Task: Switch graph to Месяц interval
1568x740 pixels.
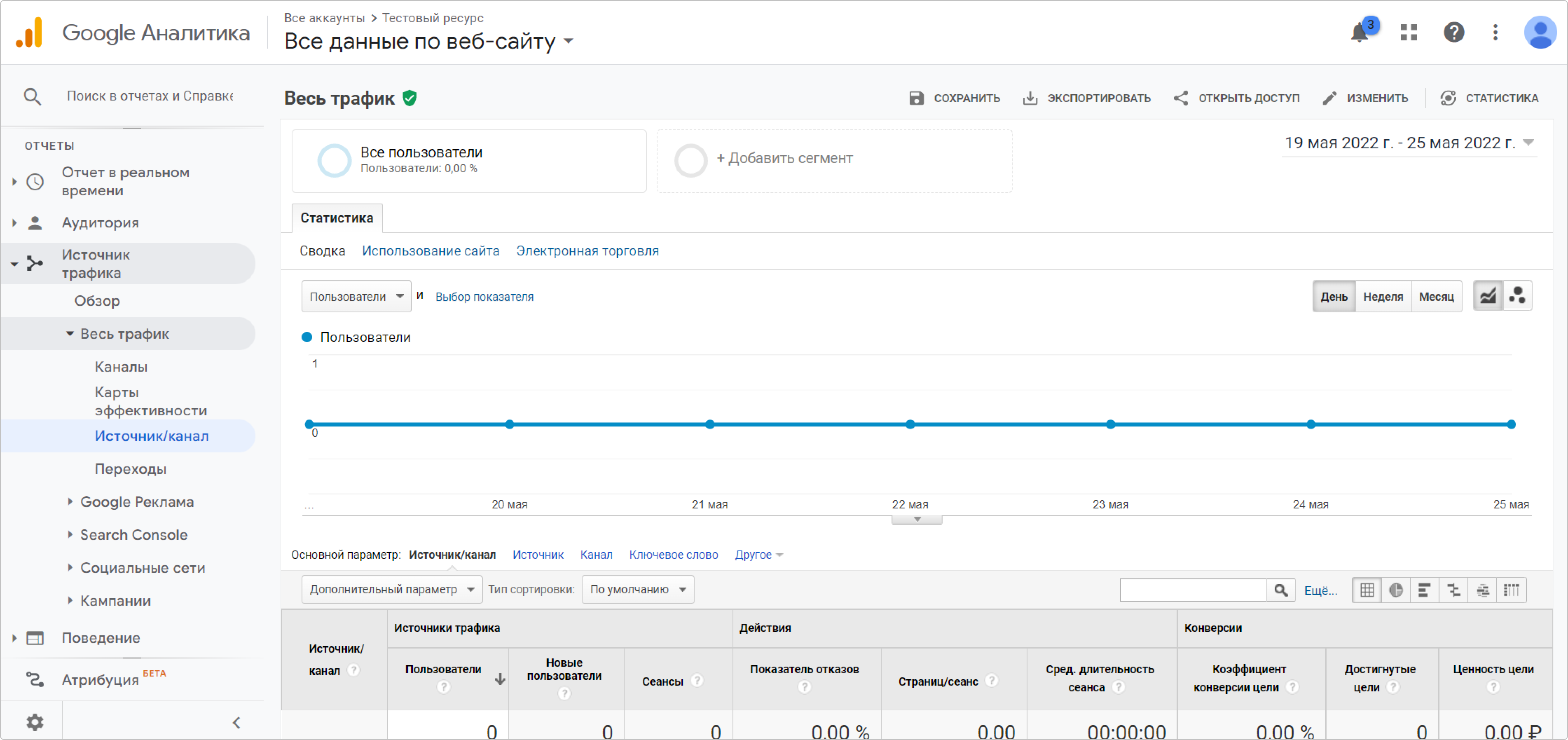Action: point(1436,296)
